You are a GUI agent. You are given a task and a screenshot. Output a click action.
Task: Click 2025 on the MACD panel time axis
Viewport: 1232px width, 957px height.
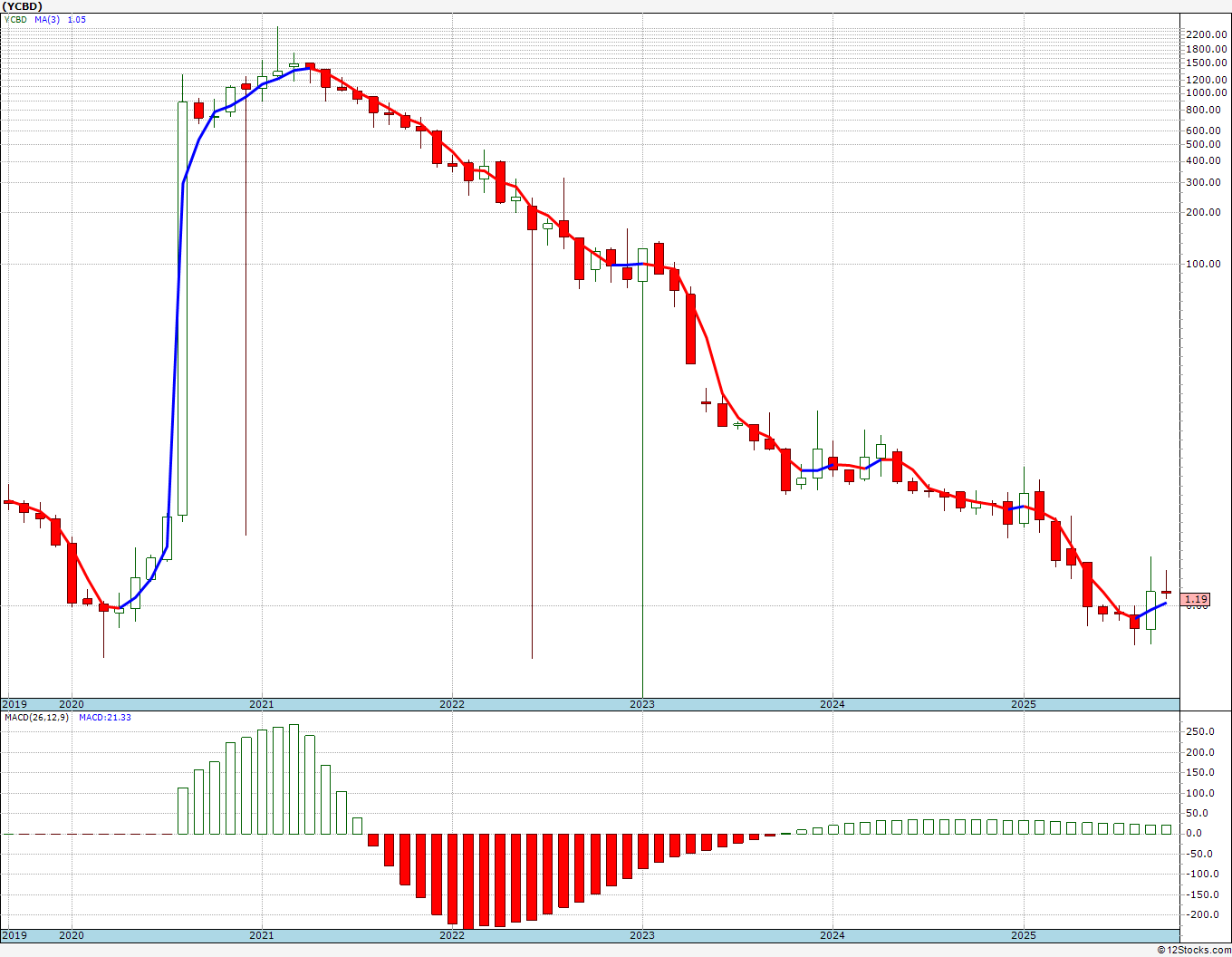1023,935
